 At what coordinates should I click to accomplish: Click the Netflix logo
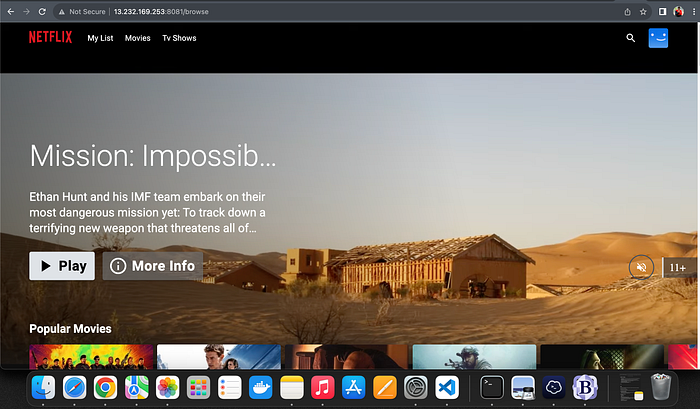coord(50,37)
